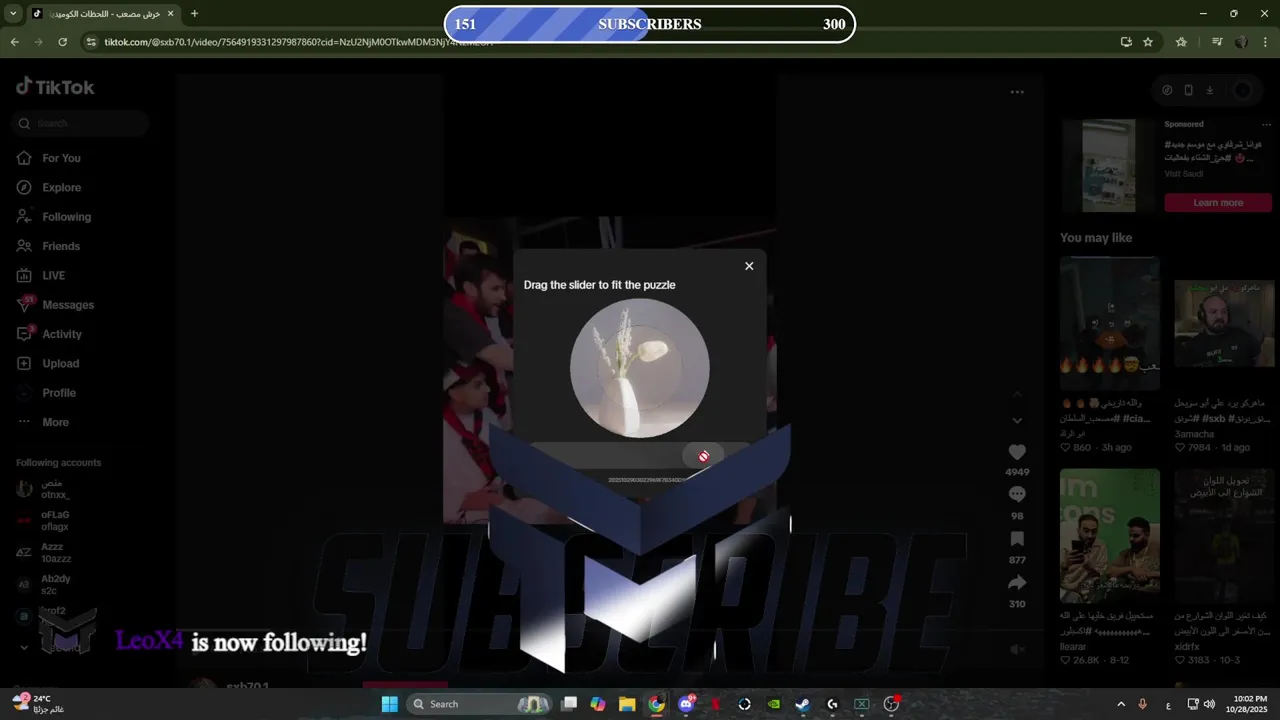Close the puzzle captcha dialog
This screenshot has height=720, width=1280.
(749, 266)
